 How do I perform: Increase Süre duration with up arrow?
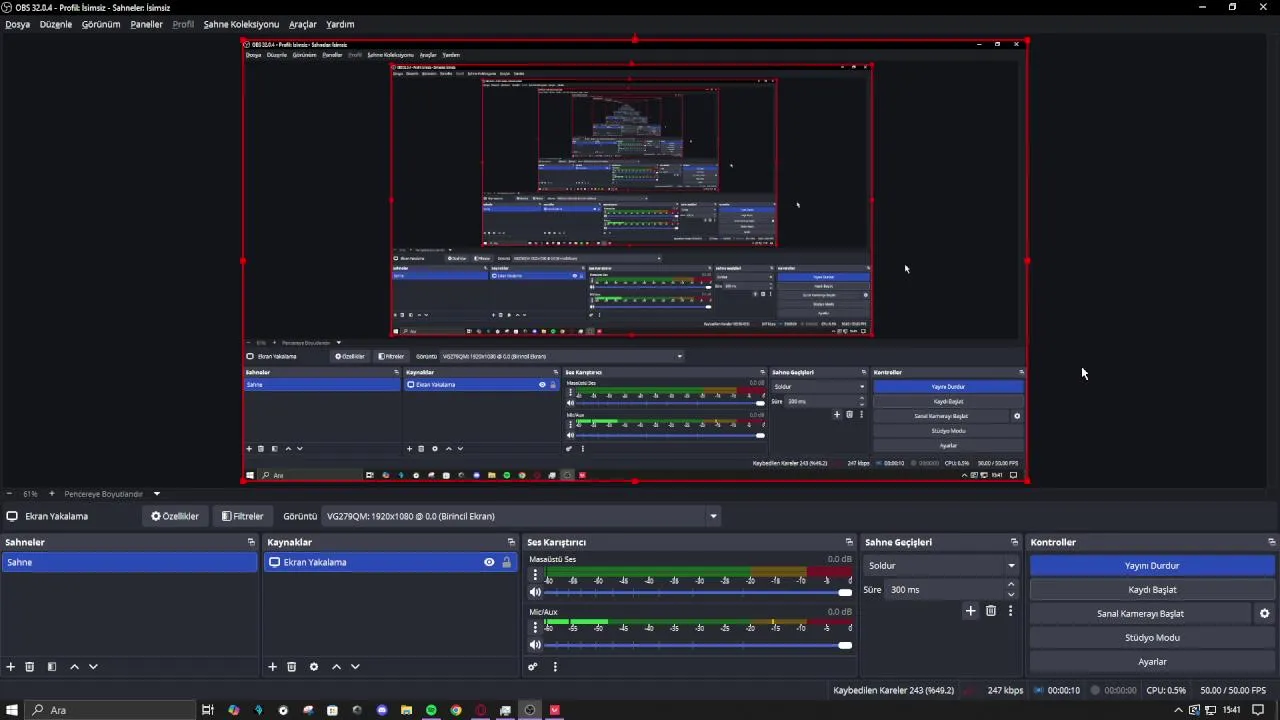1011,585
